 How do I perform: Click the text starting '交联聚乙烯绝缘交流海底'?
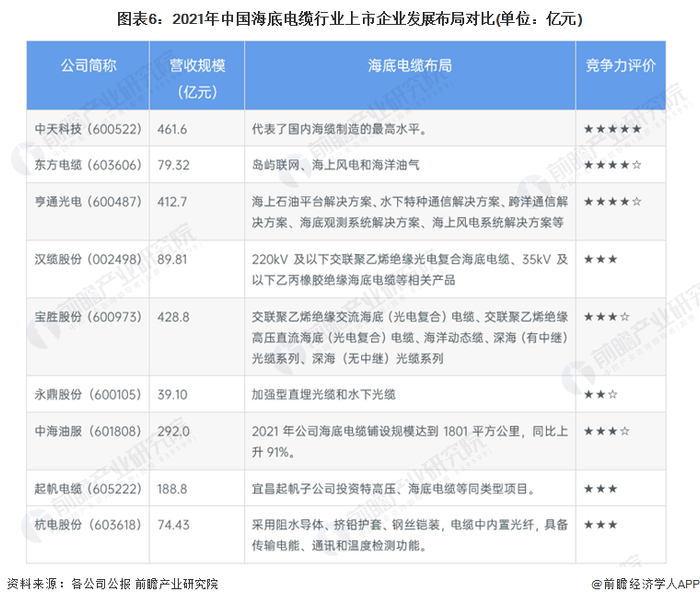[x=410, y=337]
